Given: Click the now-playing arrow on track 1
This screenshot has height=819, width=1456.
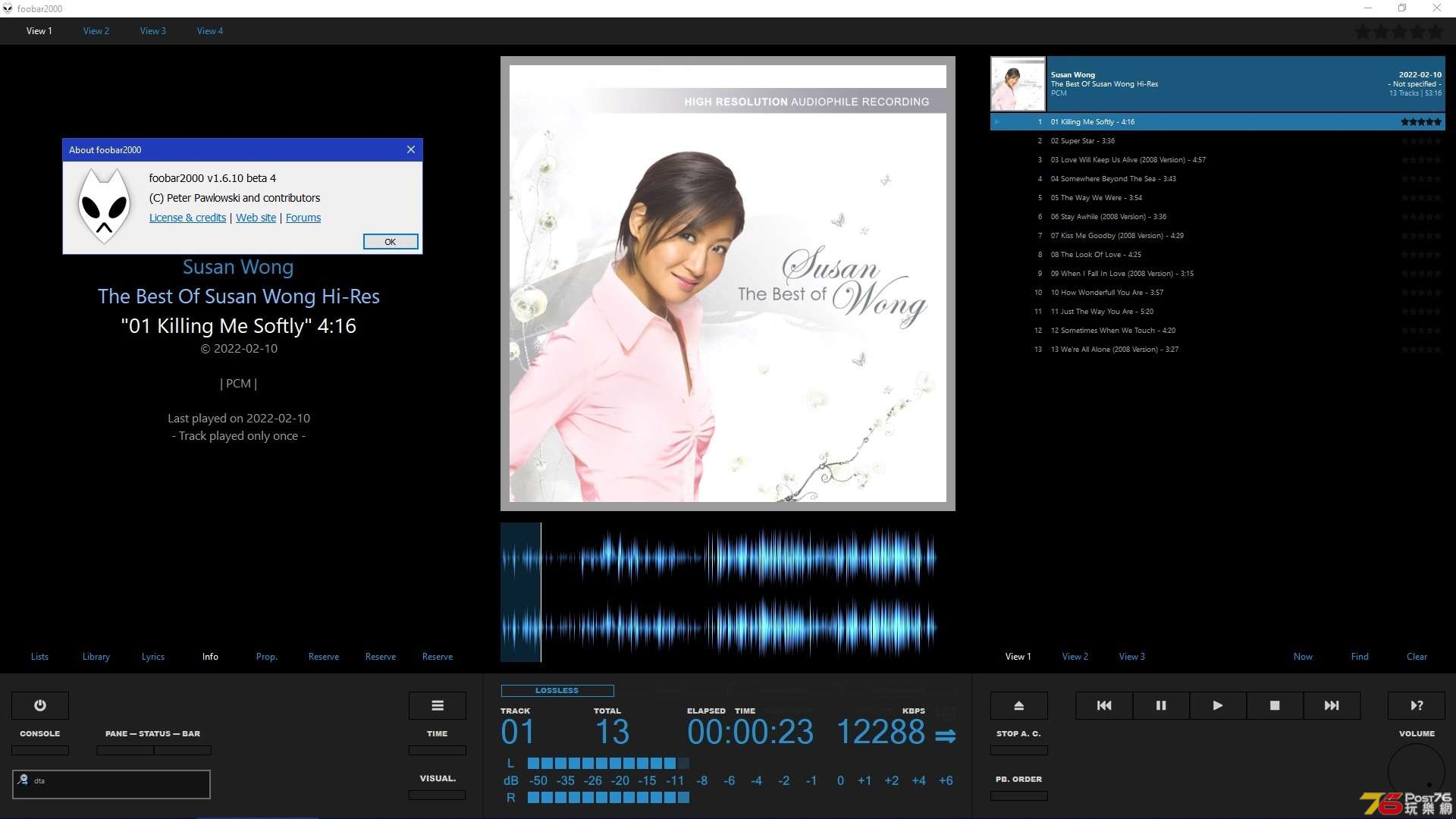Looking at the screenshot, I should point(997,121).
